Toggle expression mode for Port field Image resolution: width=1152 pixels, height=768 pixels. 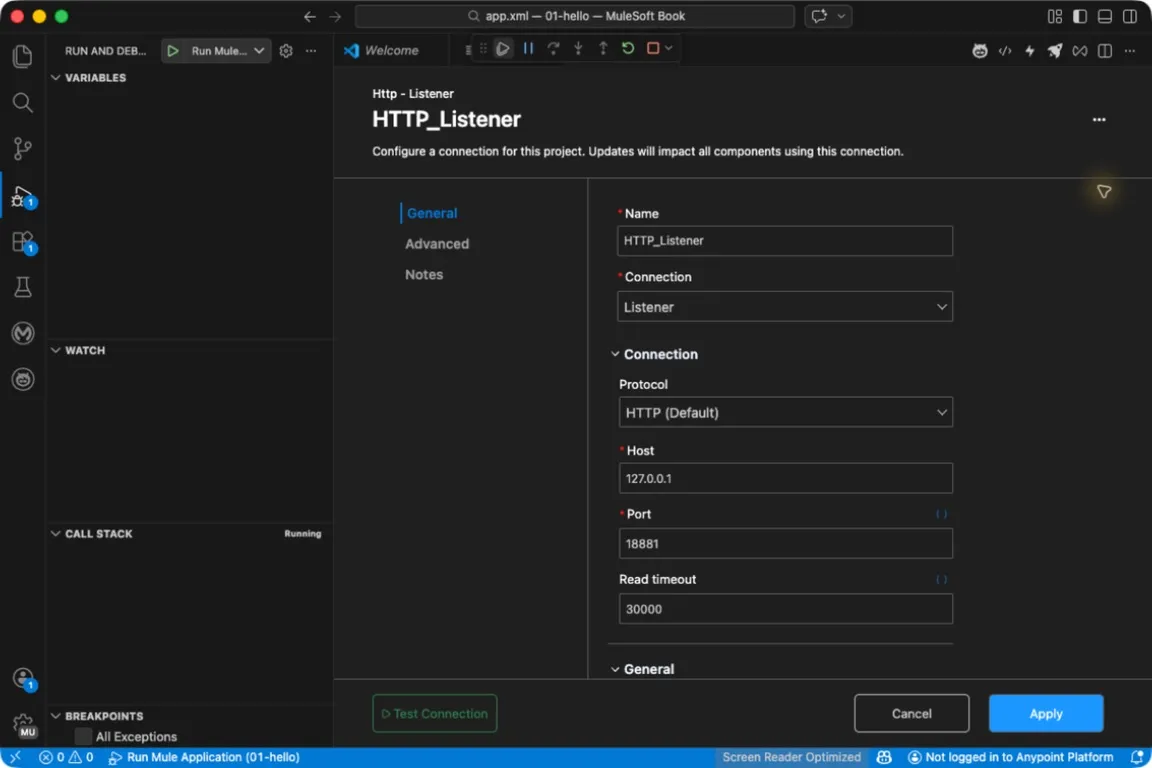click(x=941, y=514)
